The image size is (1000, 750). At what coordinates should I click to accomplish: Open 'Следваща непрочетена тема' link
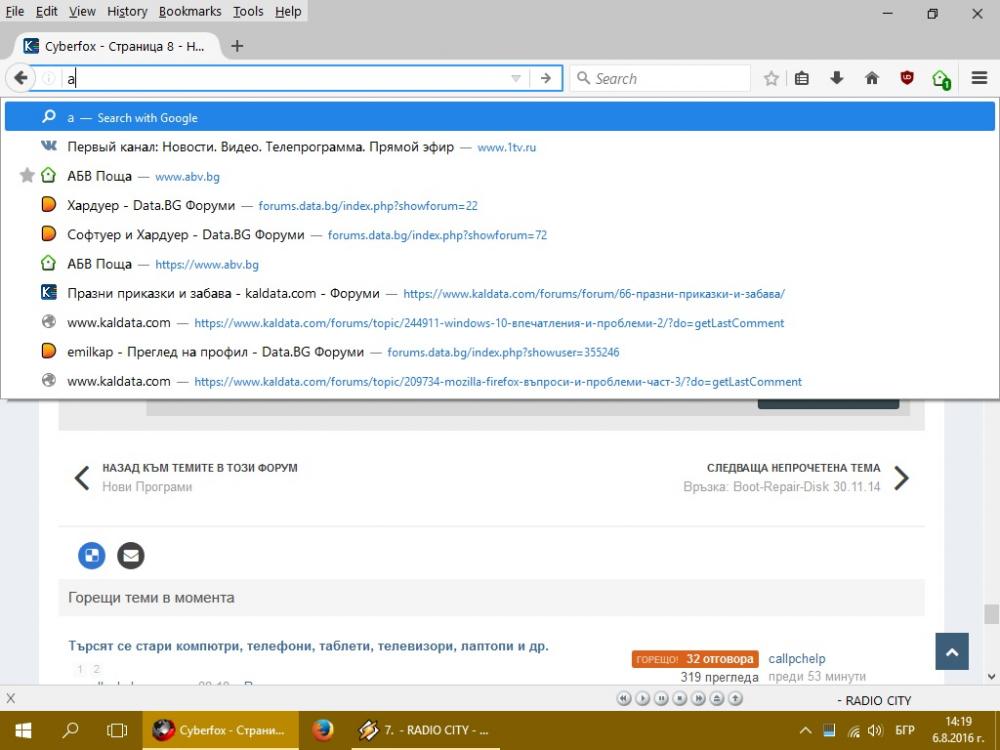click(793, 467)
